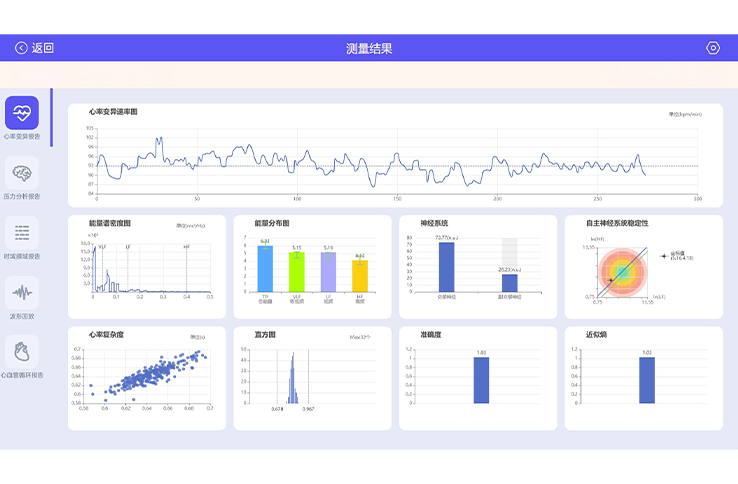Click the 近似熵 chart bar
738x484 pixels.
[x=647, y=380]
